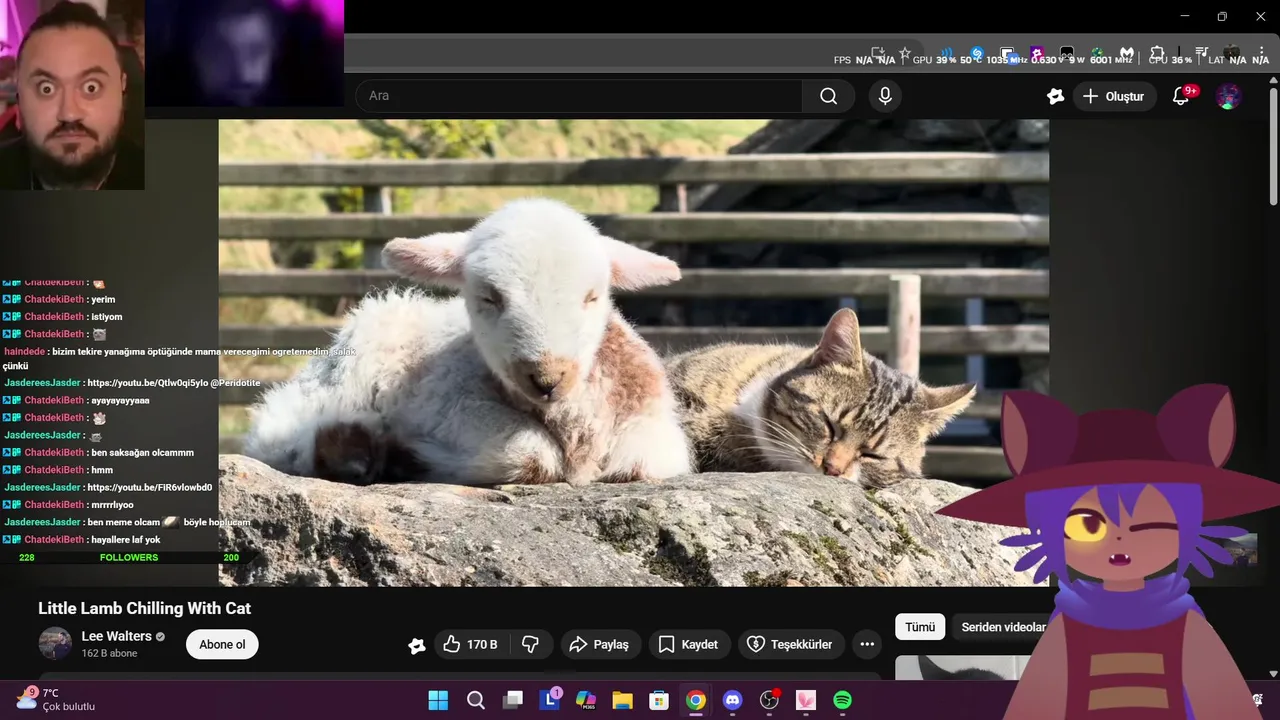1280x720 pixels.
Task: Click the chat message 'mrrrrlıyoo'
Action: [112, 504]
